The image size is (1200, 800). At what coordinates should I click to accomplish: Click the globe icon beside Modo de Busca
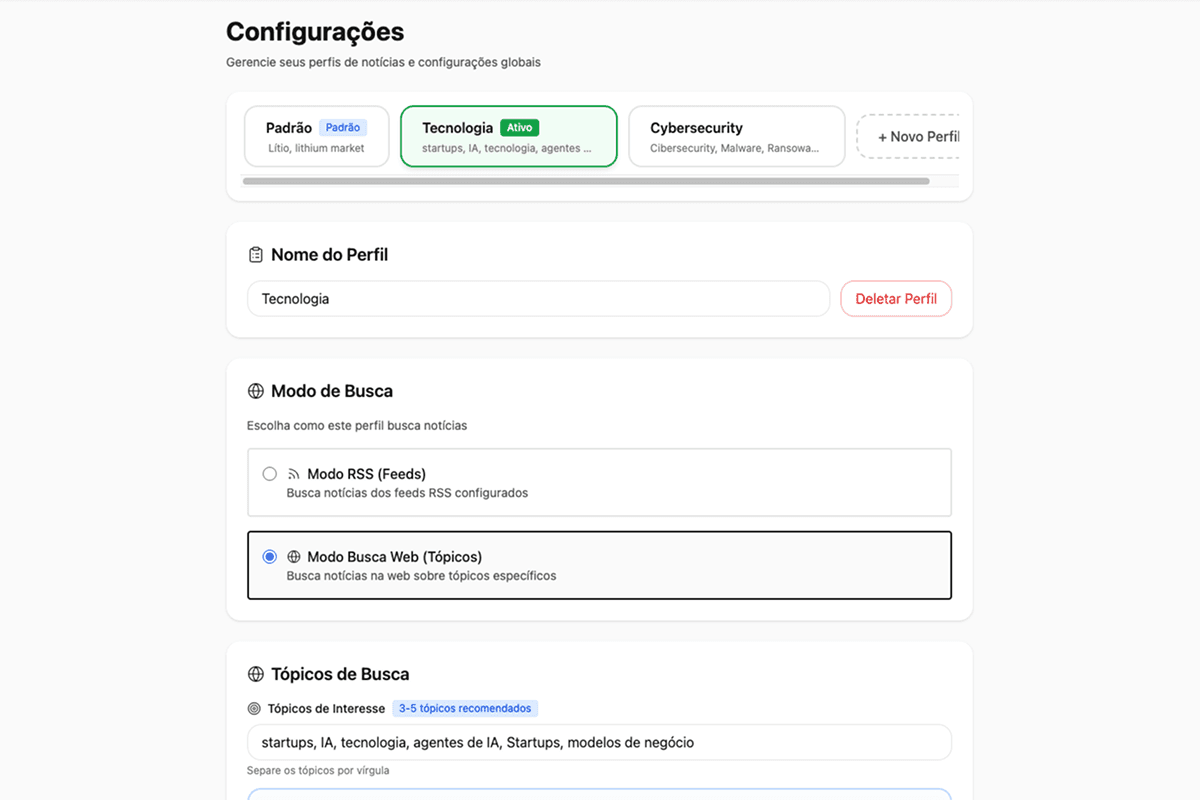tap(256, 391)
